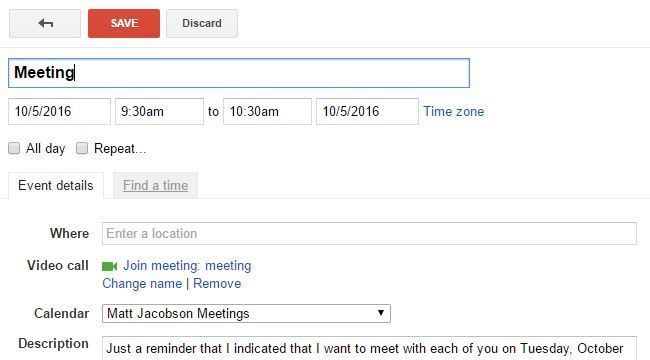
Task: Remove the video call
Action: (217, 284)
